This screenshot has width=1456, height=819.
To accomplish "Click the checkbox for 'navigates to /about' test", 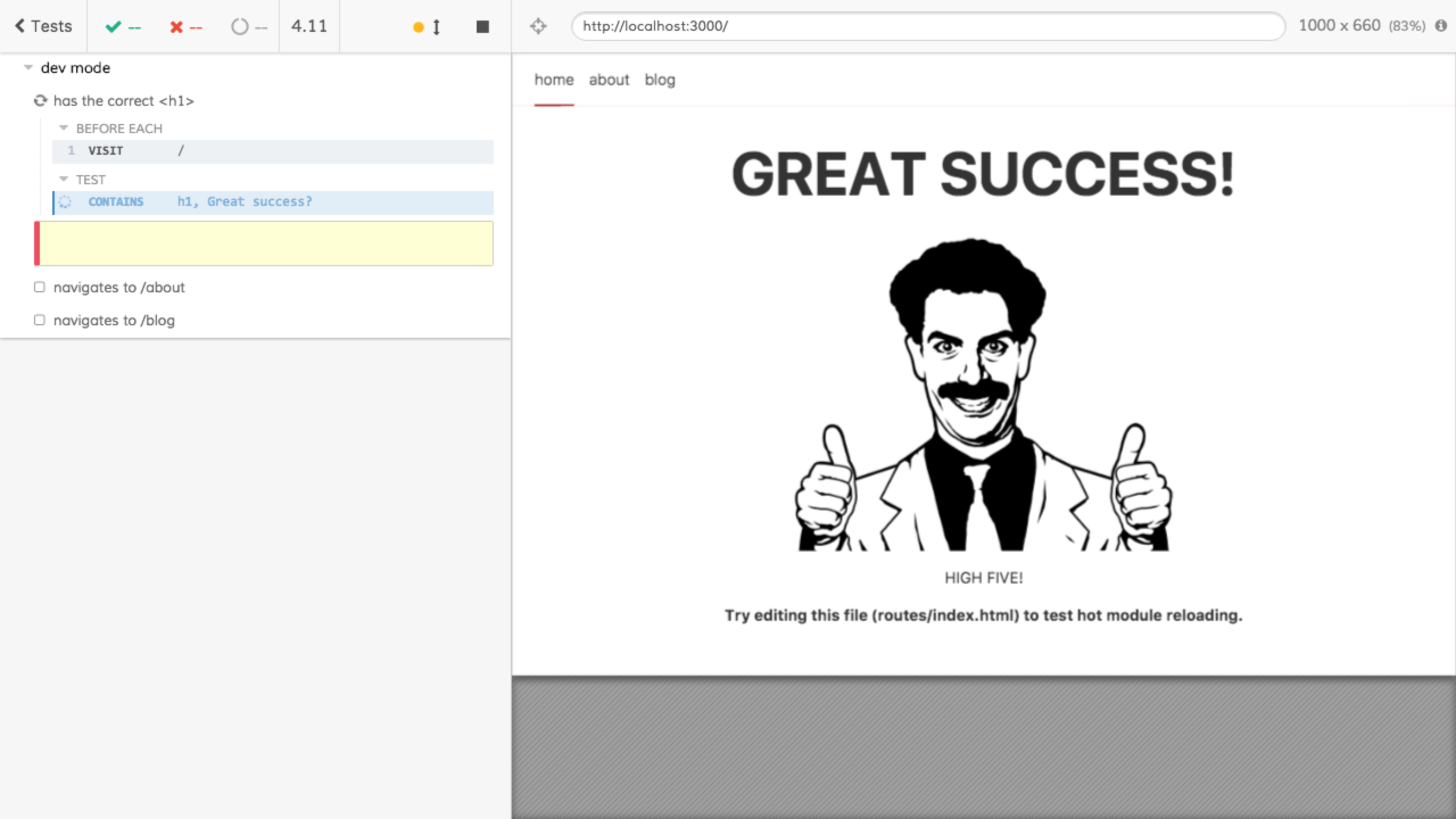I will [39, 287].
